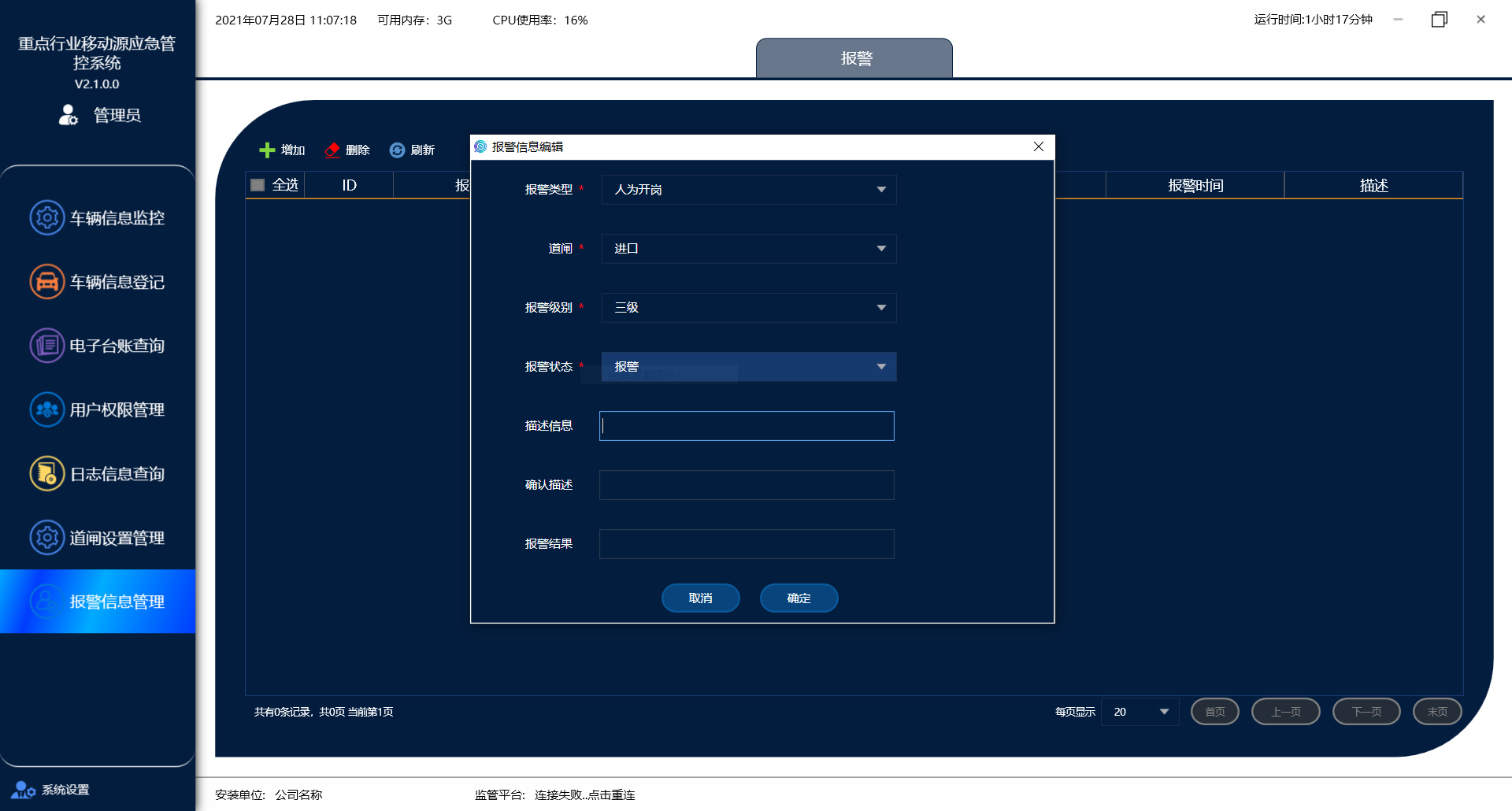Switch to the 报警 tab at top

854,58
